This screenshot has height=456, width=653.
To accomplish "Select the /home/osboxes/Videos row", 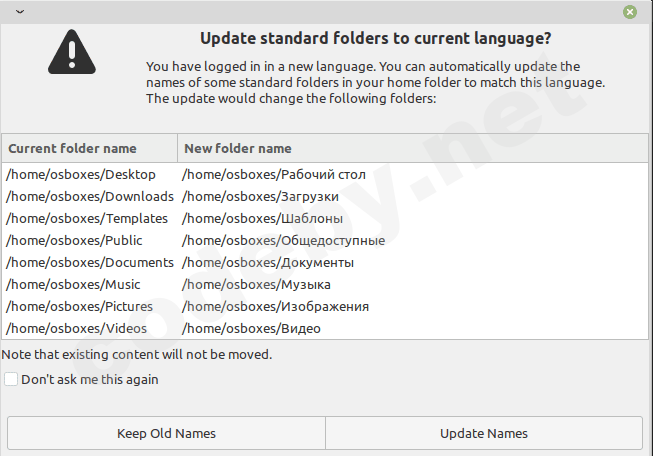I will (x=77, y=329).
